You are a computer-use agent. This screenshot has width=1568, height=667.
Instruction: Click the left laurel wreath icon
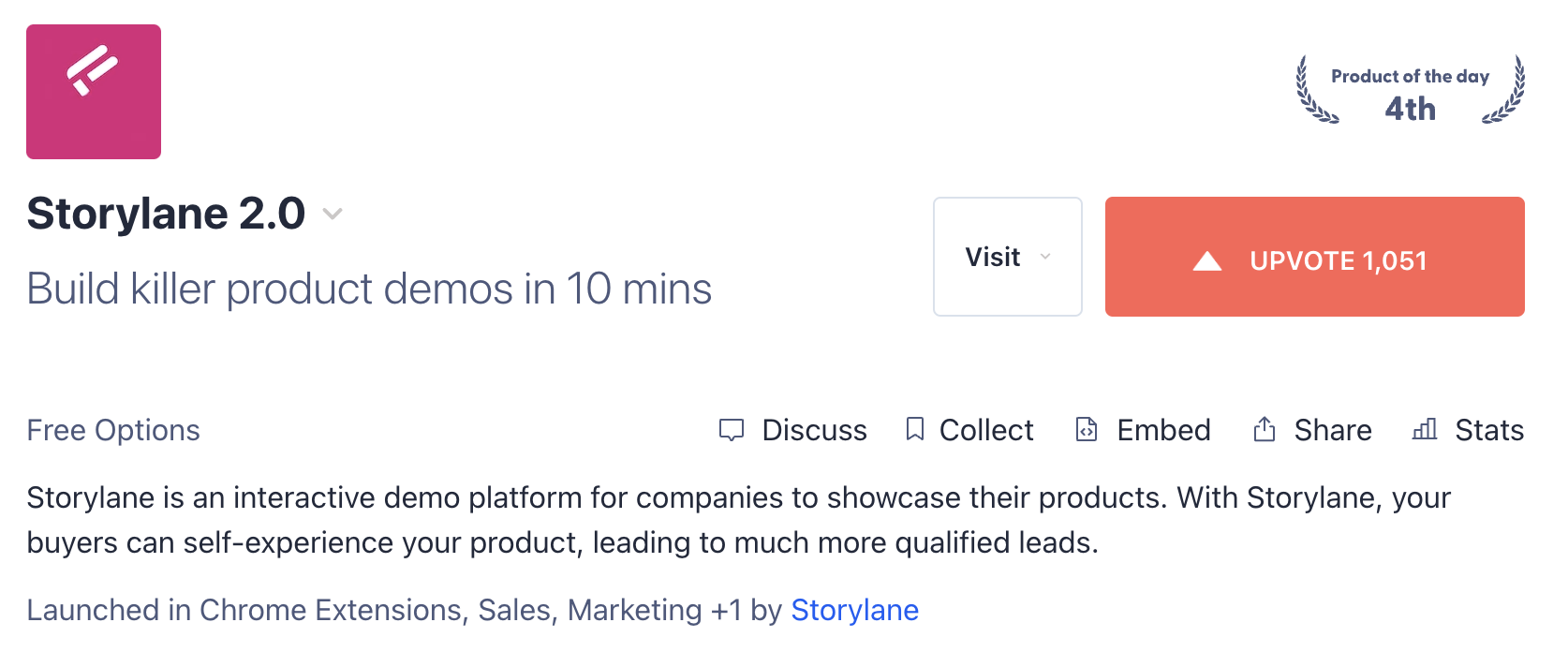tap(1315, 90)
